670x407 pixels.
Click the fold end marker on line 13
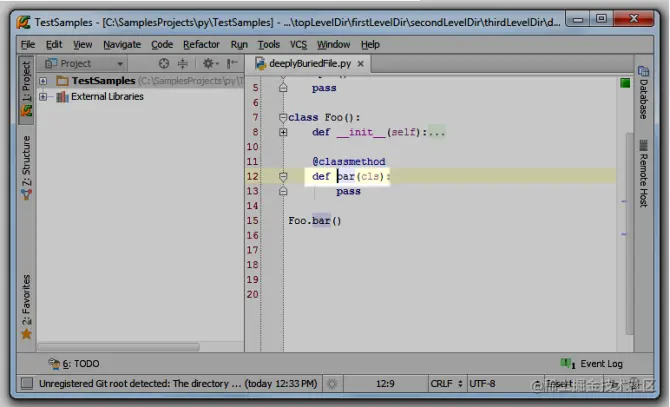point(283,191)
